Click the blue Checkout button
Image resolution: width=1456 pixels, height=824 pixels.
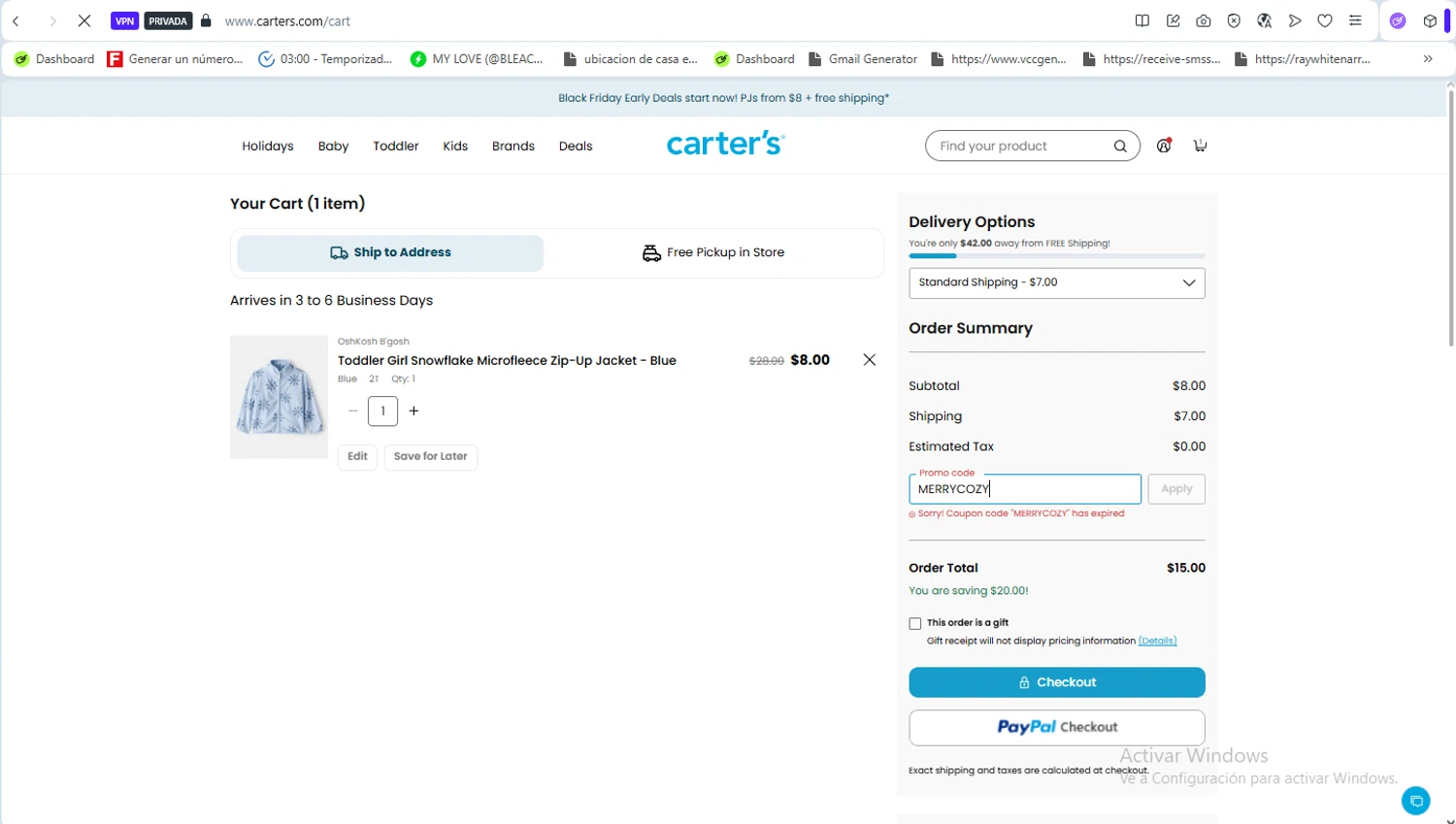(1057, 682)
